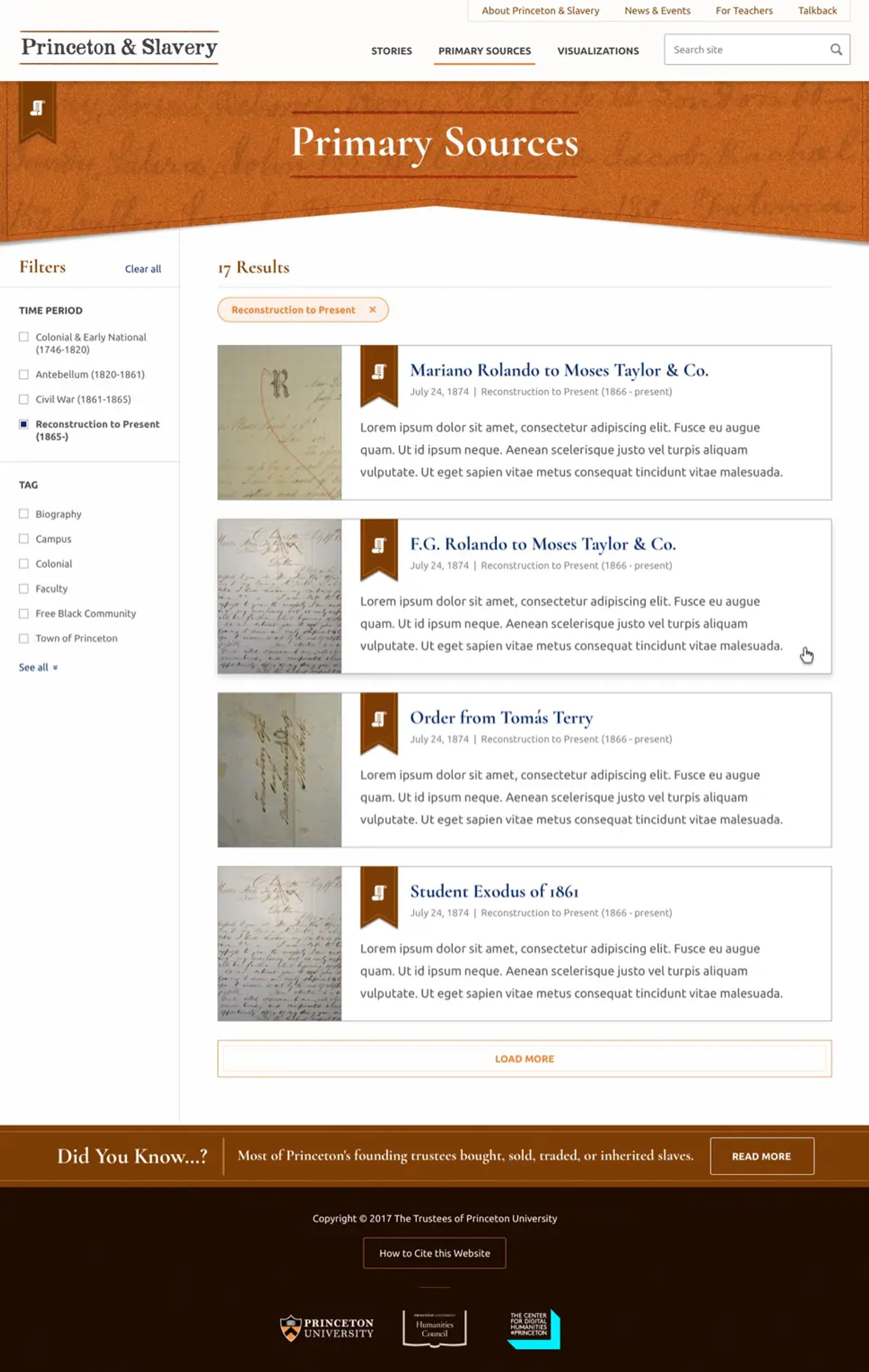This screenshot has height=1372, width=869.
Task: Check the Civil War (1861-1865) filter
Action: (23, 399)
